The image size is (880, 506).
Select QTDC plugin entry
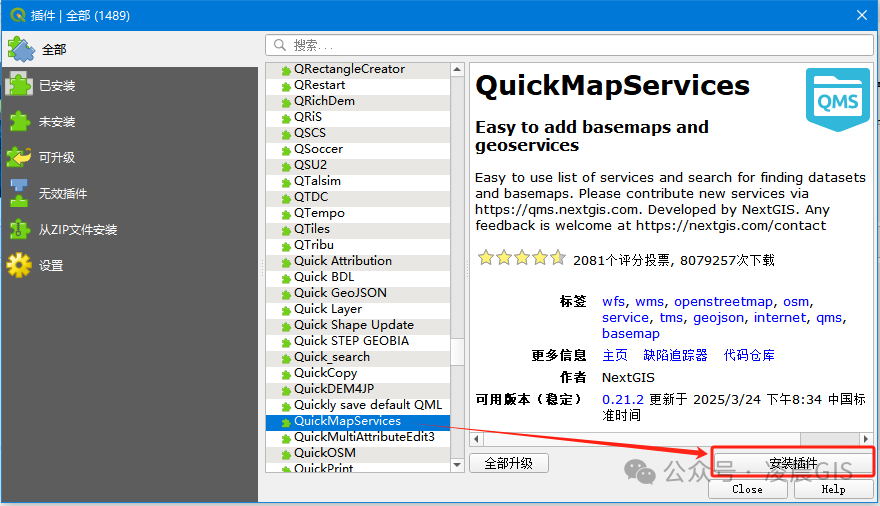(358, 197)
